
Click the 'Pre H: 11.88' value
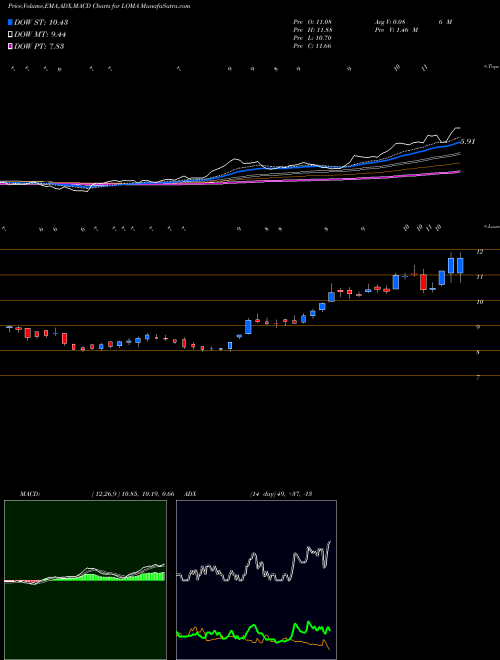tap(312, 30)
